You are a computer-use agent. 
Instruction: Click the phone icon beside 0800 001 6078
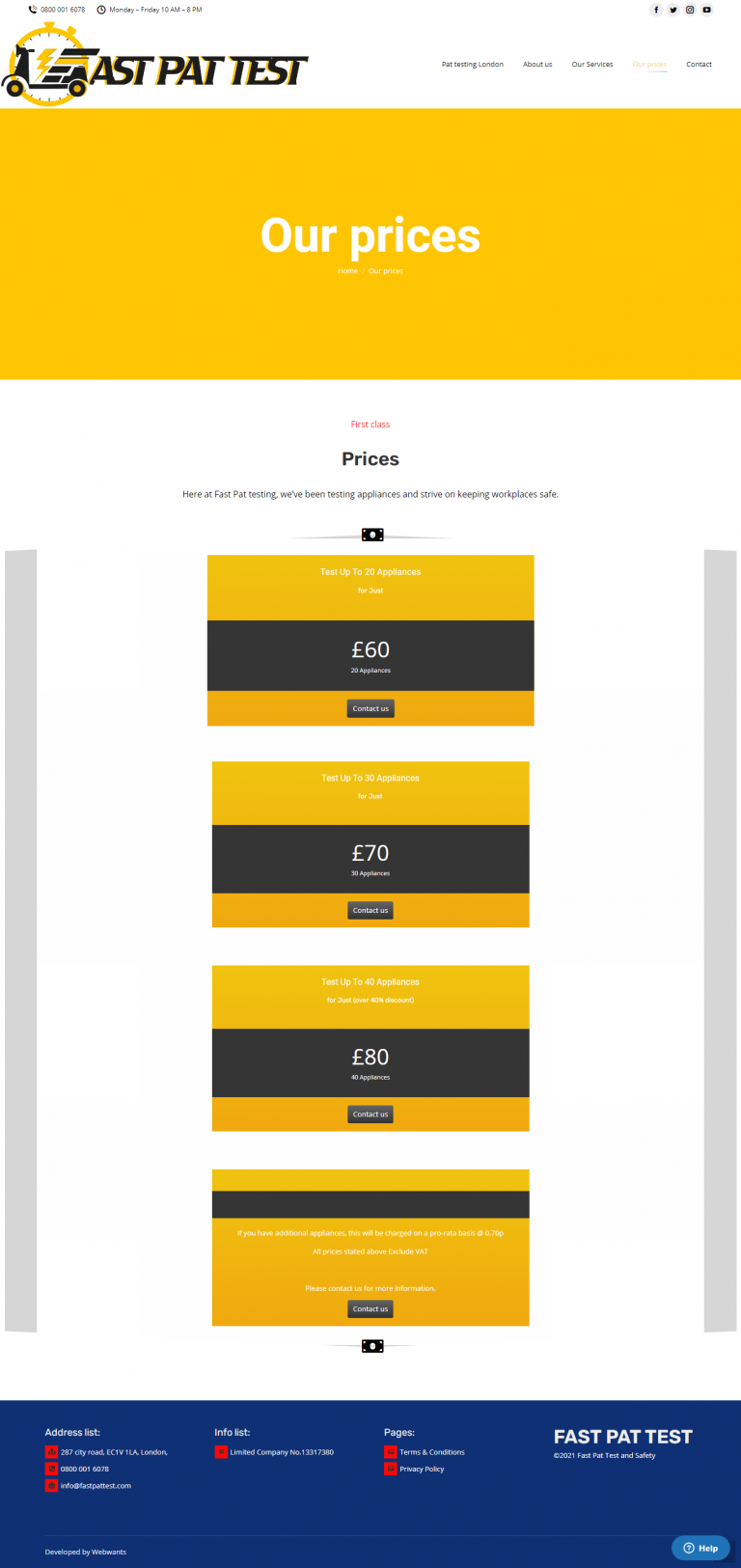pyautogui.click(x=33, y=10)
